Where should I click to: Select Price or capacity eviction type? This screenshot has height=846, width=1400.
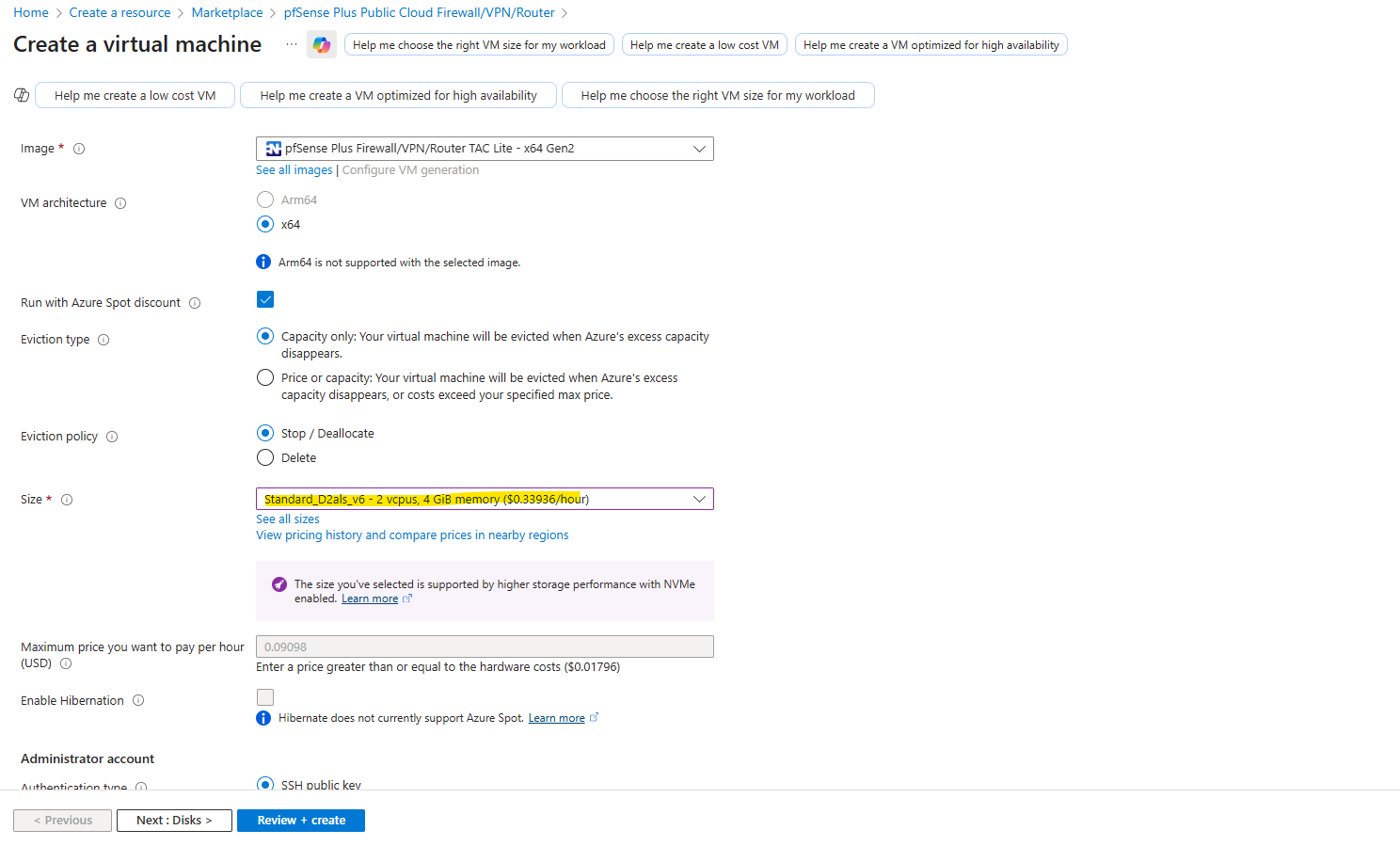click(265, 377)
